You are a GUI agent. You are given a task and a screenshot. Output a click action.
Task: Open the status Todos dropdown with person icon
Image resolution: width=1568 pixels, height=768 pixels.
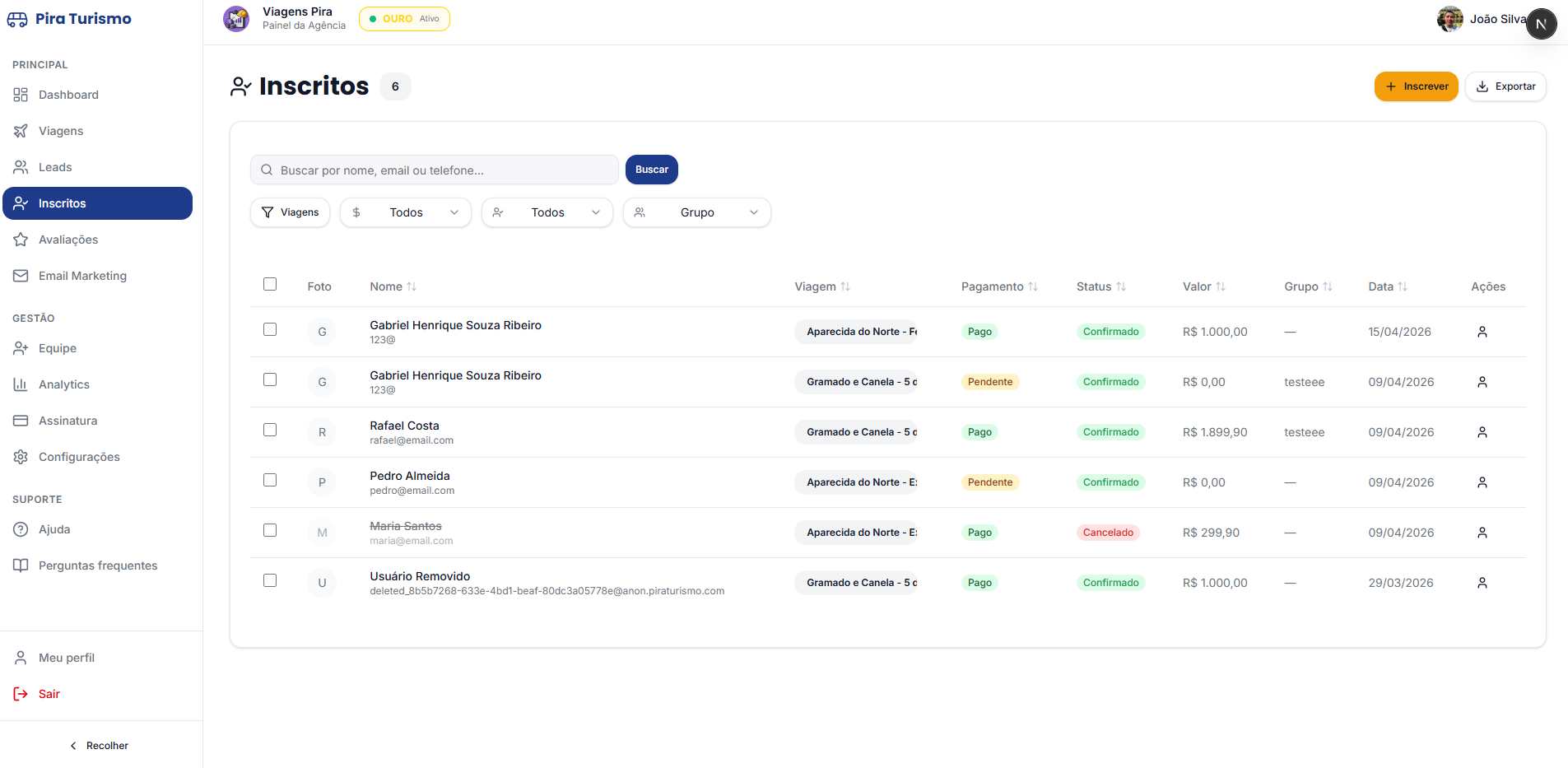(547, 212)
